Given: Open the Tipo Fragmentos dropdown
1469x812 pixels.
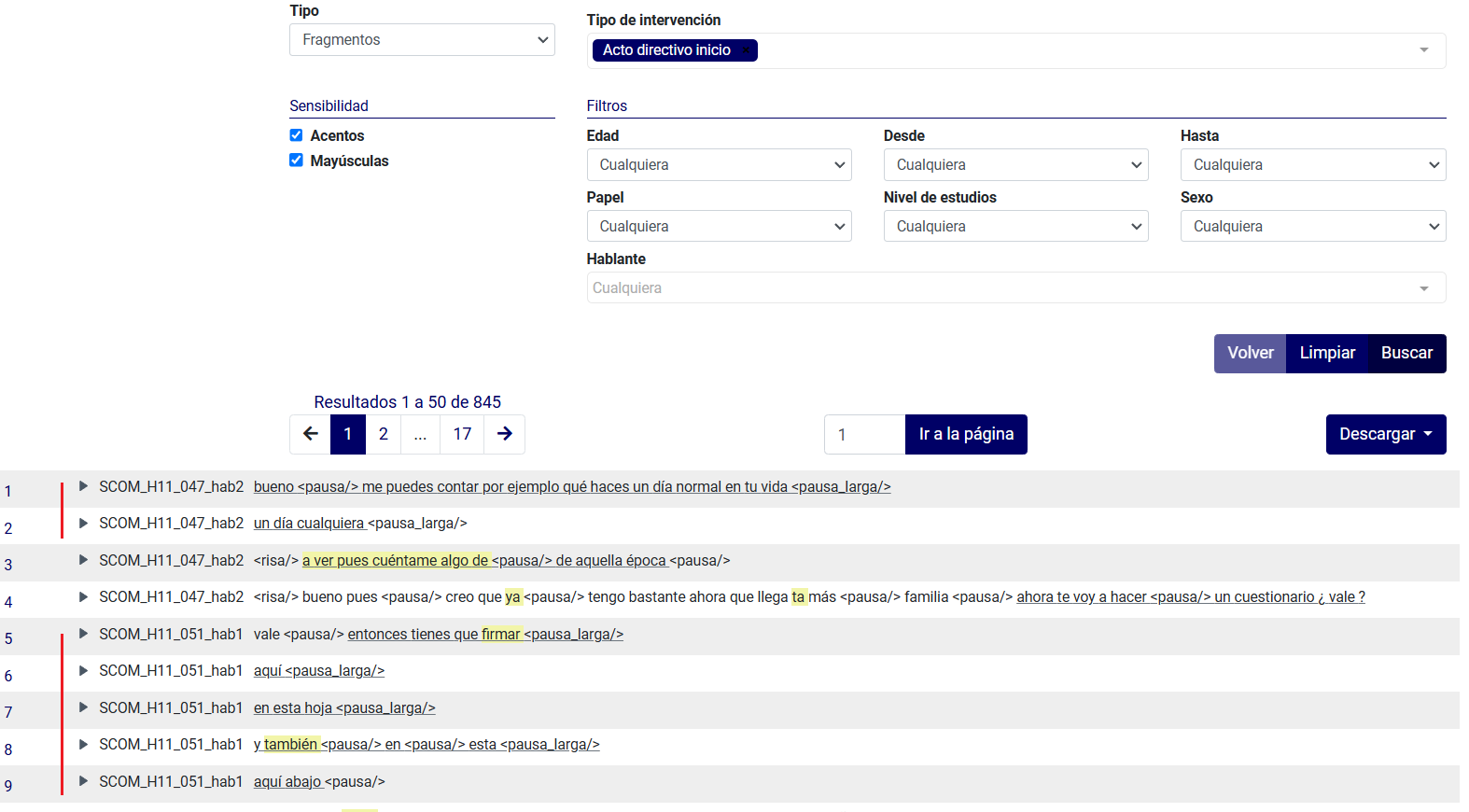Looking at the screenshot, I should 422,40.
